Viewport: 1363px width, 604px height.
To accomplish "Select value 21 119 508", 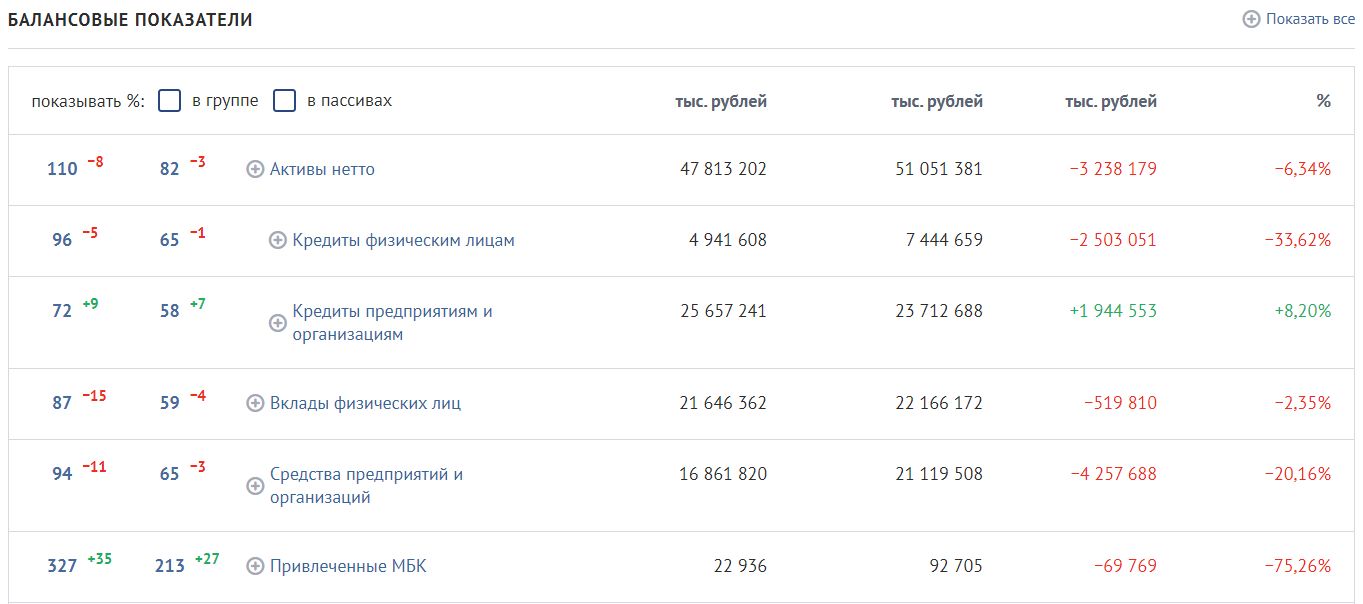I will click(x=939, y=474).
